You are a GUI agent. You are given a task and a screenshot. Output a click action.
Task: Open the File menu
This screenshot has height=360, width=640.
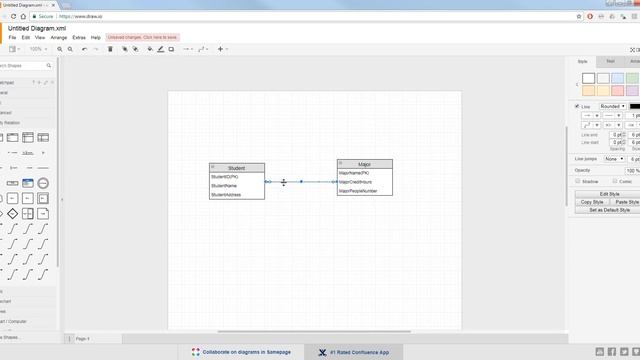coord(13,38)
